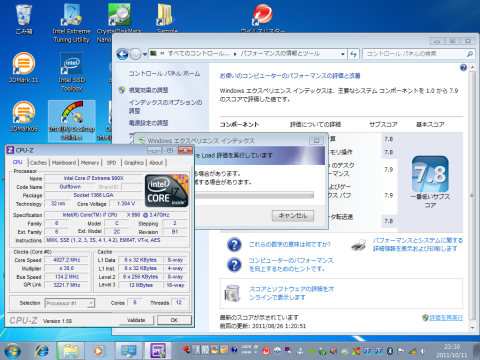Open the recent pages arrow beside navigation buttons
The height and width of the screenshot is (360, 480).
(x=145, y=54)
